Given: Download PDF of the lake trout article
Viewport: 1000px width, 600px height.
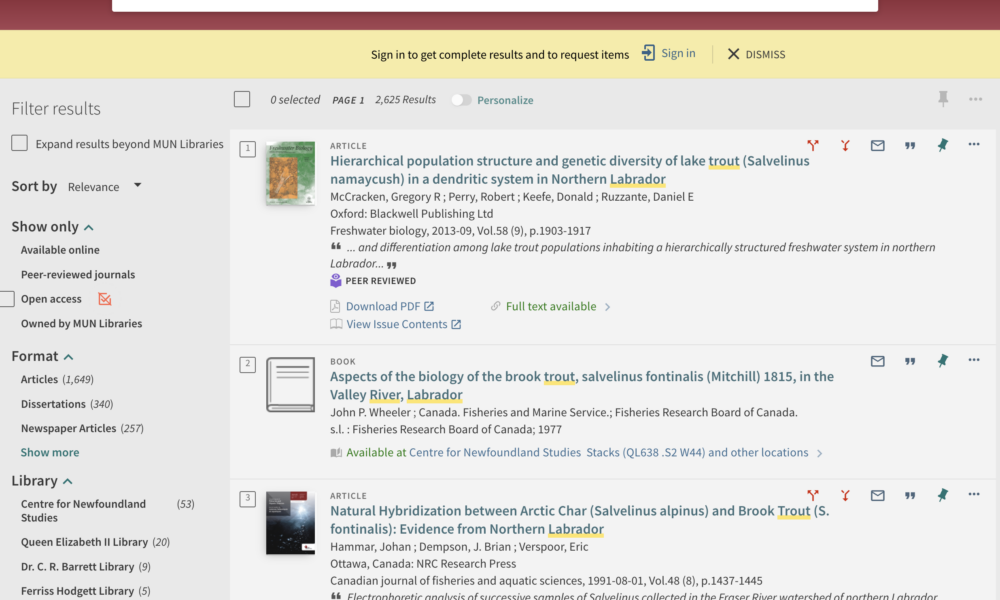Looking at the screenshot, I should tap(383, 307).
